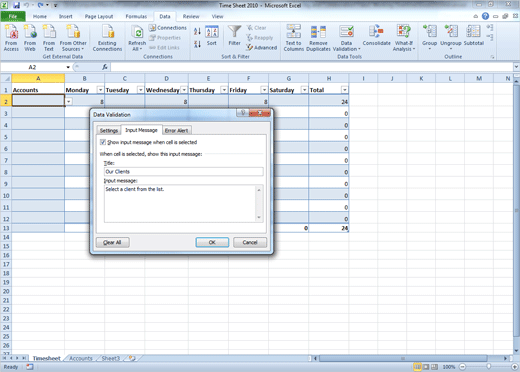Click into the Title input field
Image resolution: width=520 pixels, height=372 pixels.
184,172
